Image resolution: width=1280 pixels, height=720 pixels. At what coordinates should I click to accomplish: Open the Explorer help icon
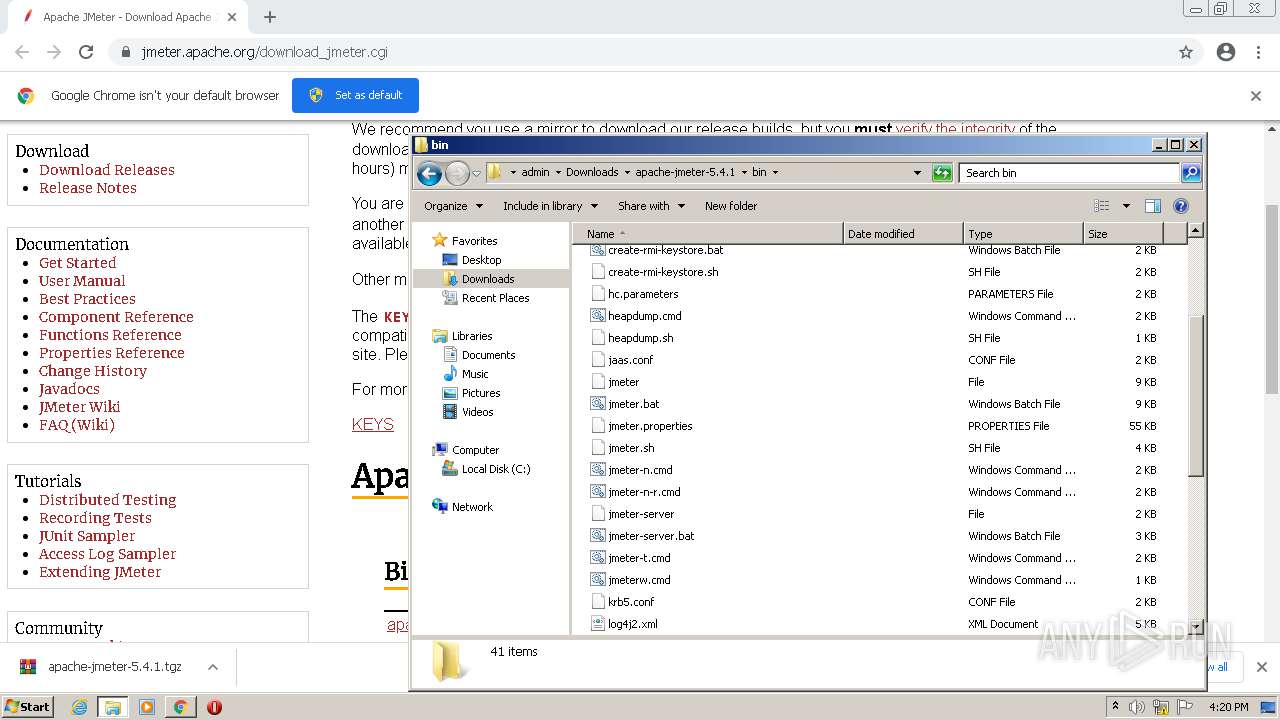[1180, 206]
